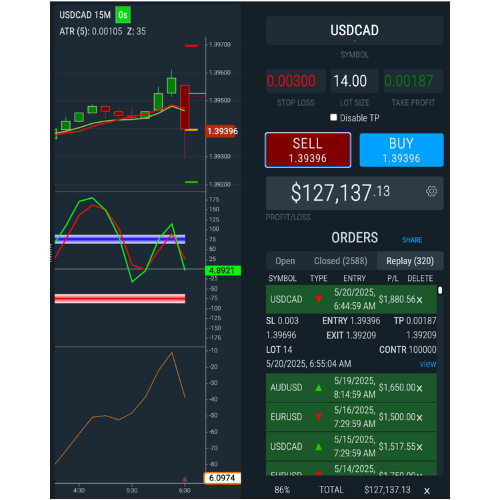Image resolution: width=500 pixels, height=500 pixels.
Task: Click the red oversold band on the oscillator
Action: tap(120, 298)
